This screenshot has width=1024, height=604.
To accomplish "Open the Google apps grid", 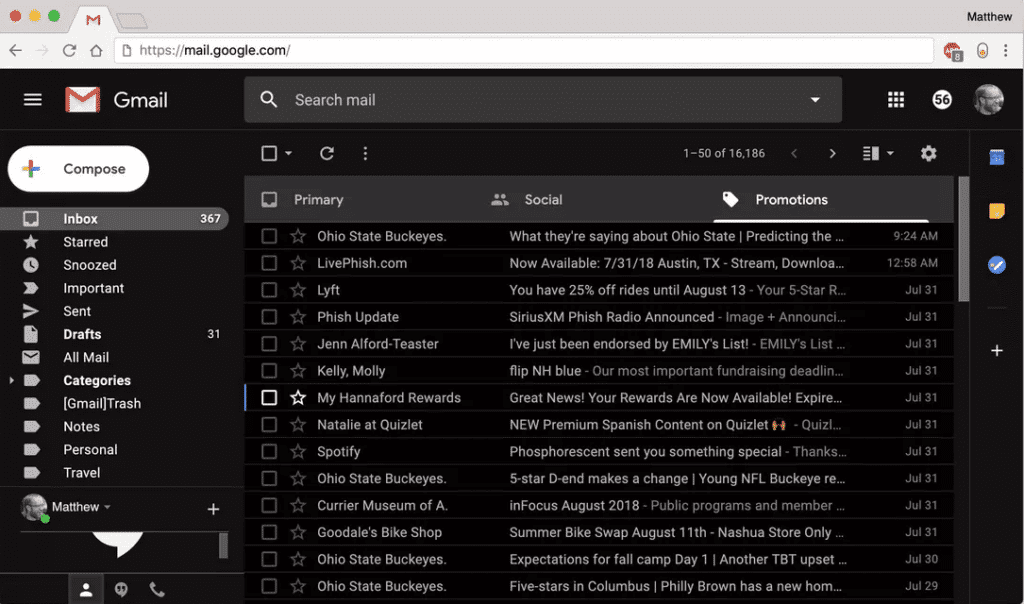I will tap(896, 99).
